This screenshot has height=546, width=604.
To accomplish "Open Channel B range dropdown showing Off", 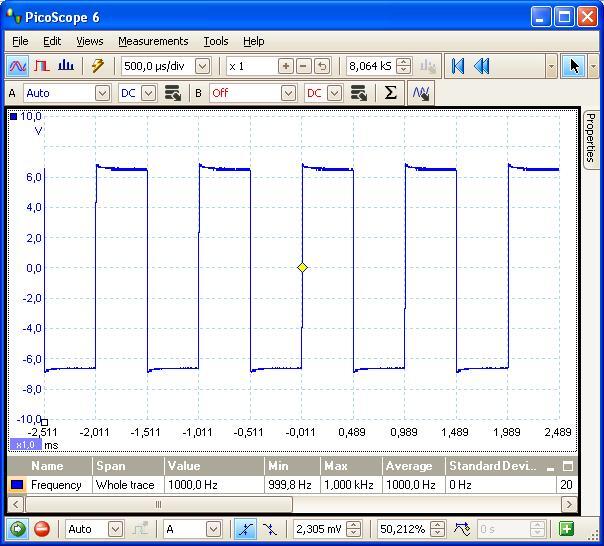I will [x=288, y=93].
